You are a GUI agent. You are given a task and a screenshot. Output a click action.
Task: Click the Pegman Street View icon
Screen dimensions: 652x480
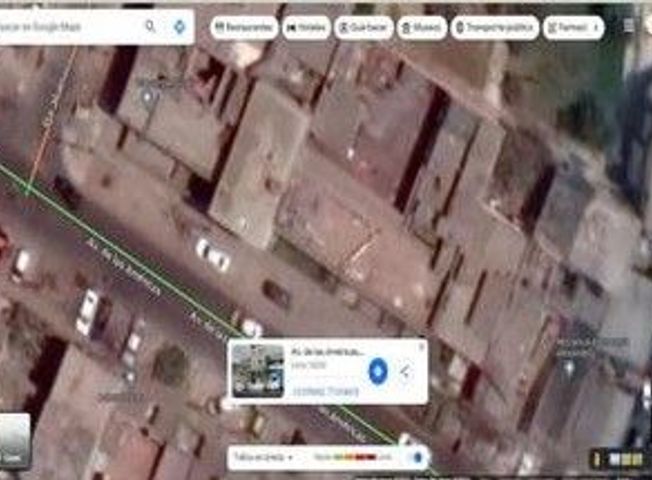click(x=597, y=459)
